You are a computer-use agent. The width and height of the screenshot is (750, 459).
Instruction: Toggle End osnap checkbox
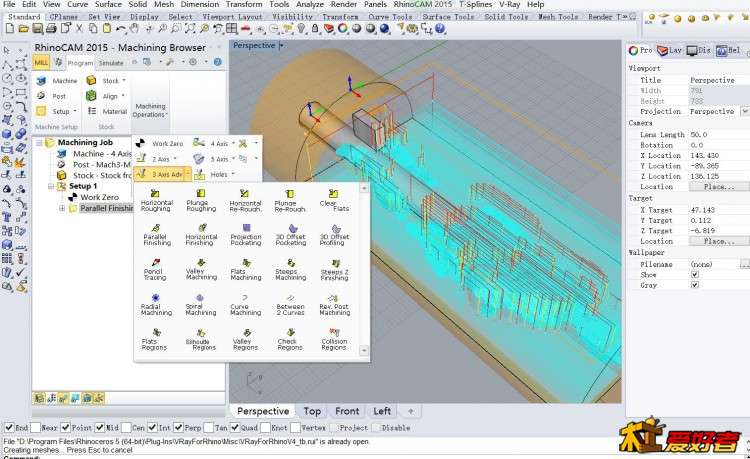point(9,427)
